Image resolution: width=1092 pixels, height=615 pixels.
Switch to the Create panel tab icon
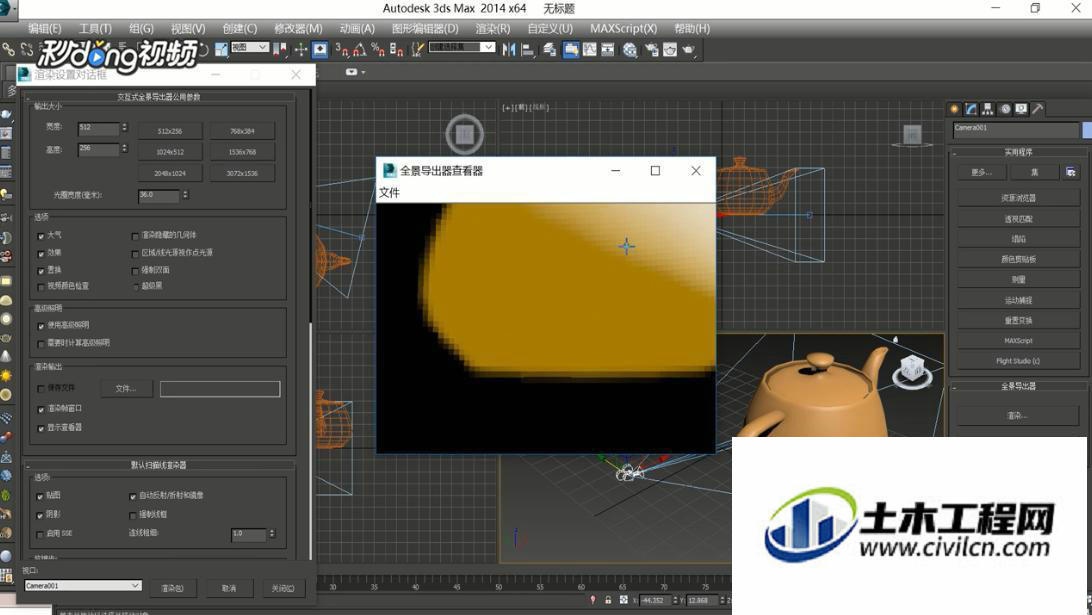(x=954, y=109)
